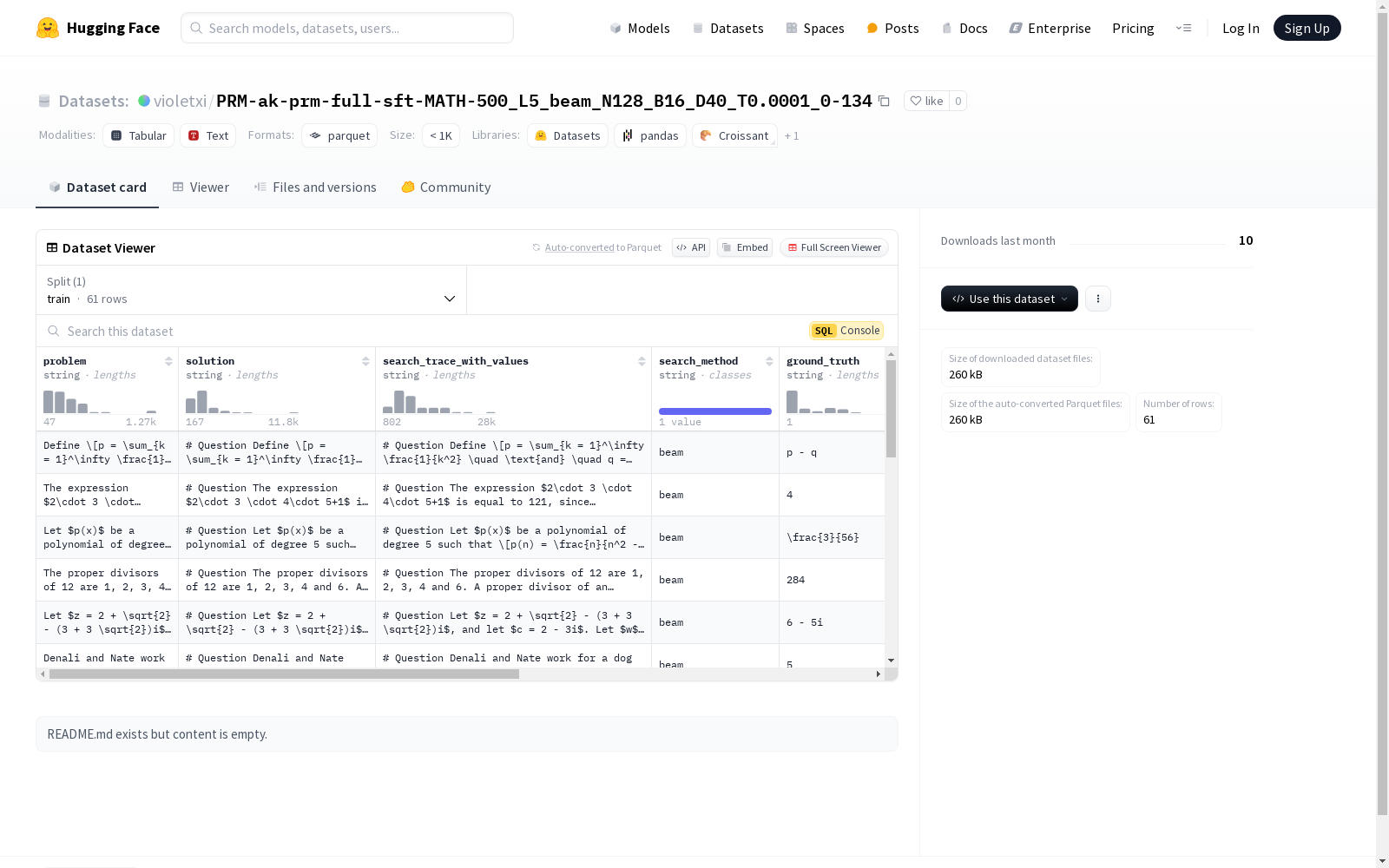Open the Pricing page
Screen dimensions: 1389x868
click(x=1133, y=28)
